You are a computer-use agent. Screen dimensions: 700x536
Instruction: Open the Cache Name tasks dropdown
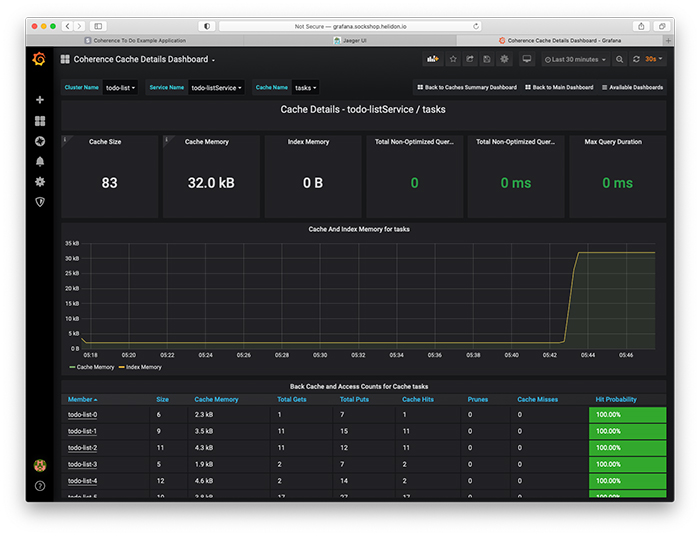pyautogui.click(x=305, y=88)
